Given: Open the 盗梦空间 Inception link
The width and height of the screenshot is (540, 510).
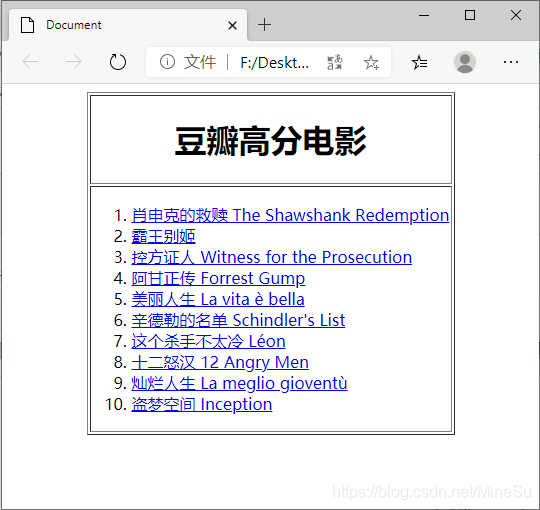Looking at the screenshot, I should coord(202,404).
